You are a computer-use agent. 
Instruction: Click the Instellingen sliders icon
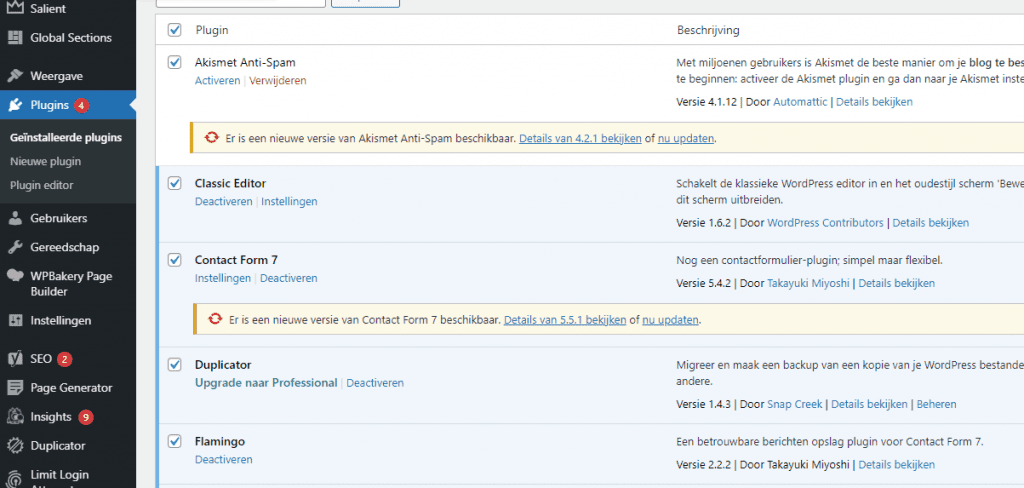coord(15,321)
